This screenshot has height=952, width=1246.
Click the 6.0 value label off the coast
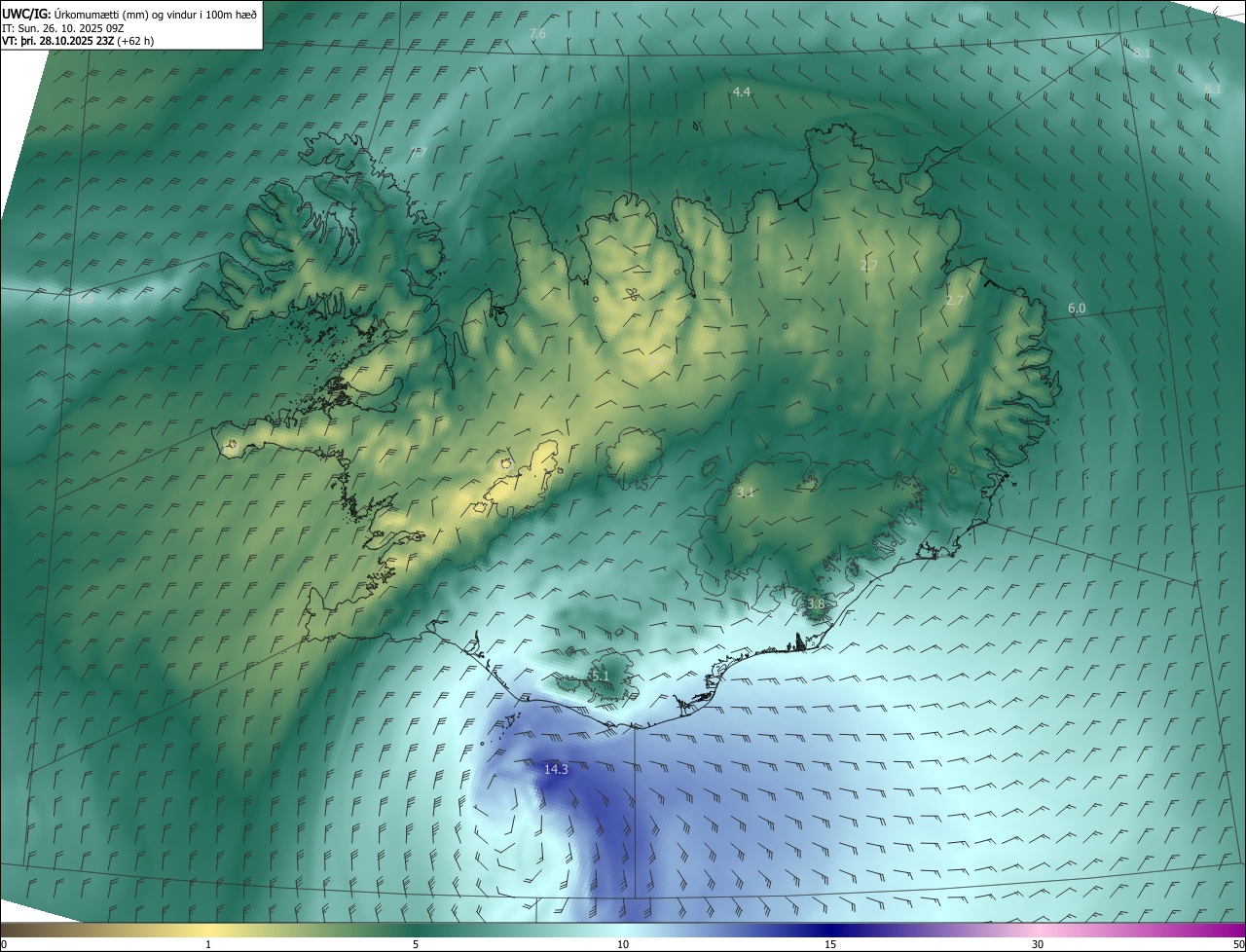pos(1077,309)
